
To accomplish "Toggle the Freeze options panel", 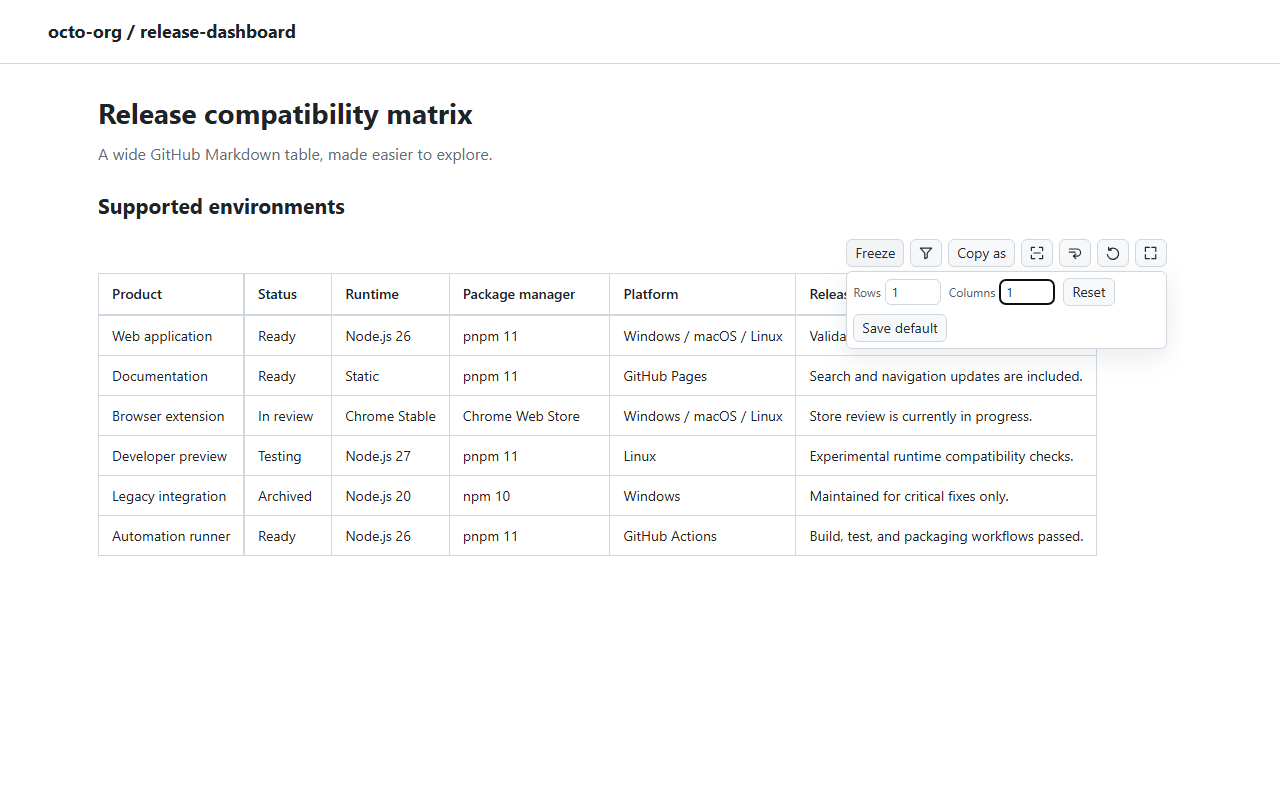I will tap(875, 253).
